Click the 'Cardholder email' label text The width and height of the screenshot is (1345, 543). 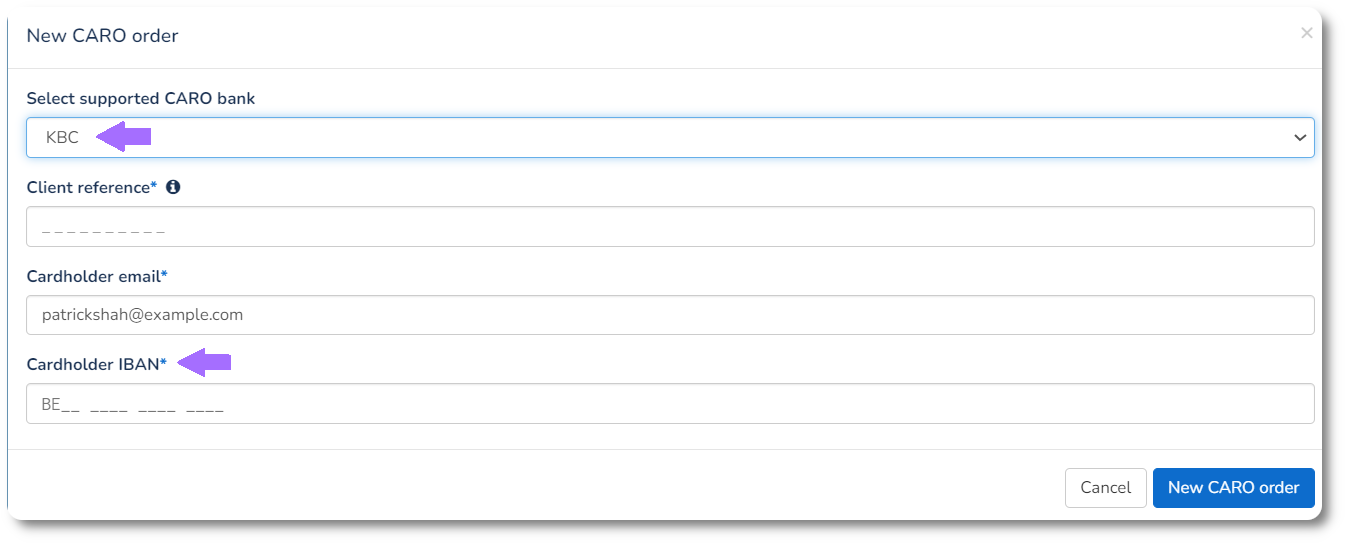click(92, 276)
